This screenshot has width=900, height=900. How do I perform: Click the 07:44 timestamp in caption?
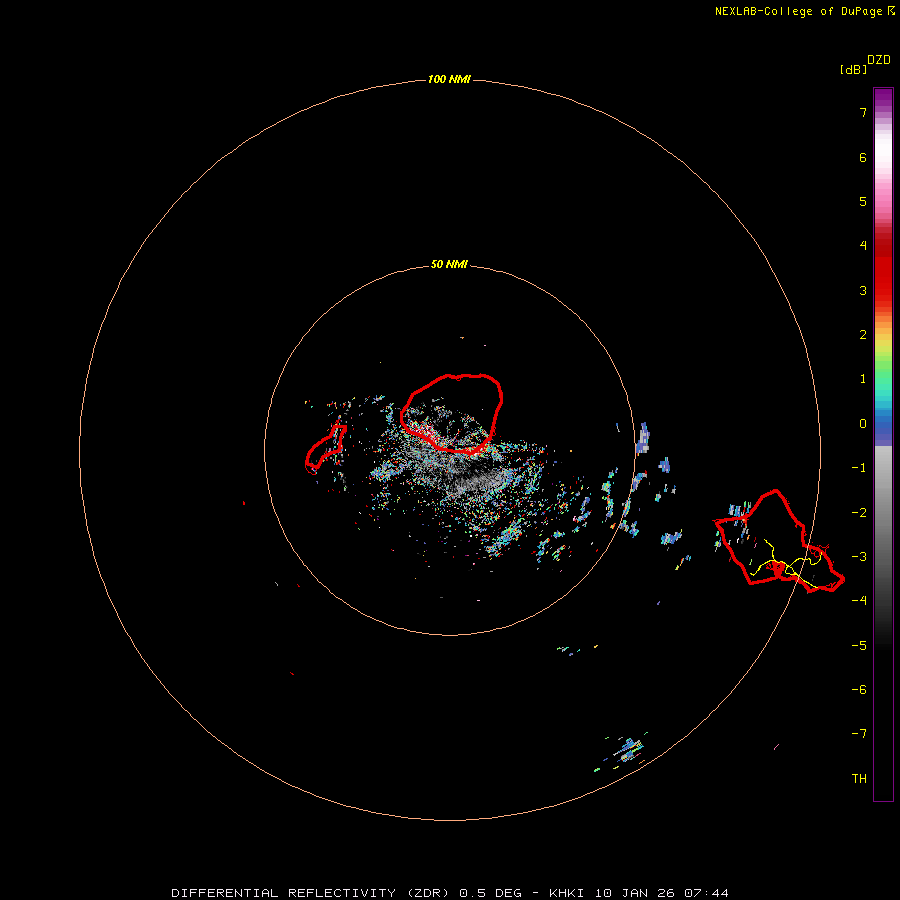707,893
